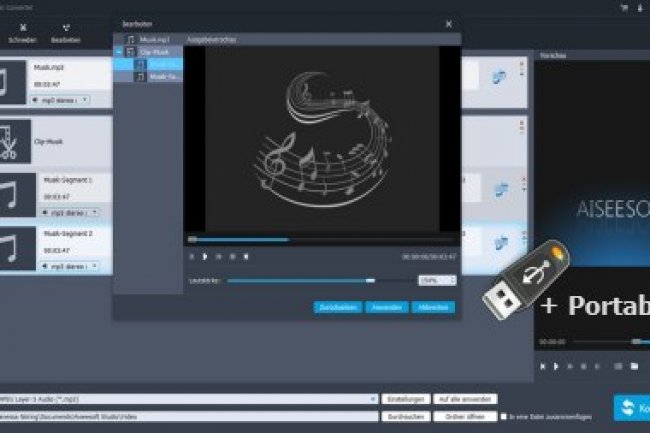Click the Zurücksetzen button
Image resolution: width=650 pixels, height=433 pixels.
click(x=338, y=307)
